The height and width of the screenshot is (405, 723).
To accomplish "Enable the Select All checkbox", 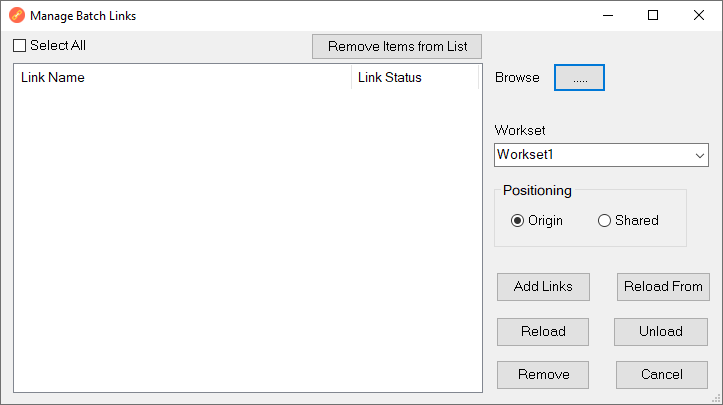I will pos(19,46).
